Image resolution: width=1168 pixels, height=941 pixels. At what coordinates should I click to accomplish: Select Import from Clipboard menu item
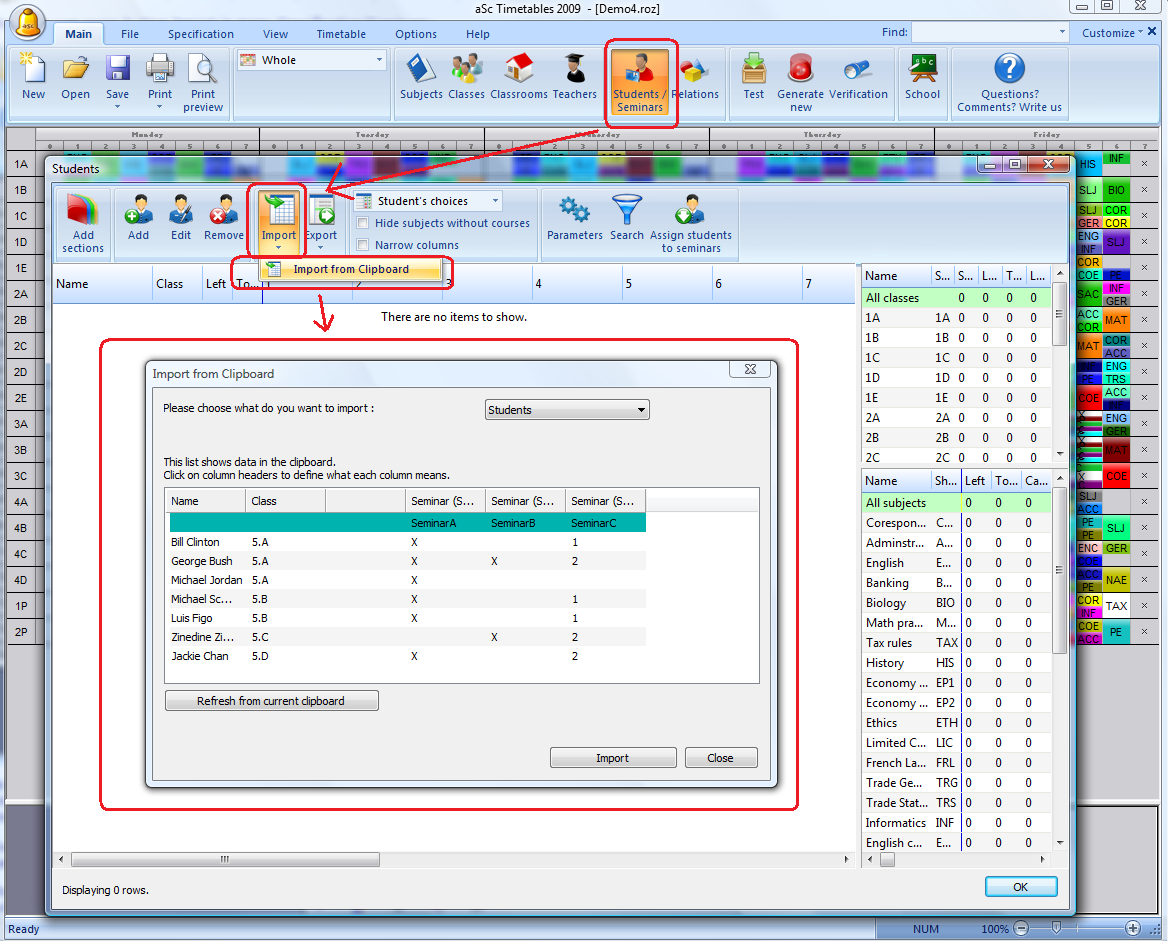[x=350, y=269]
